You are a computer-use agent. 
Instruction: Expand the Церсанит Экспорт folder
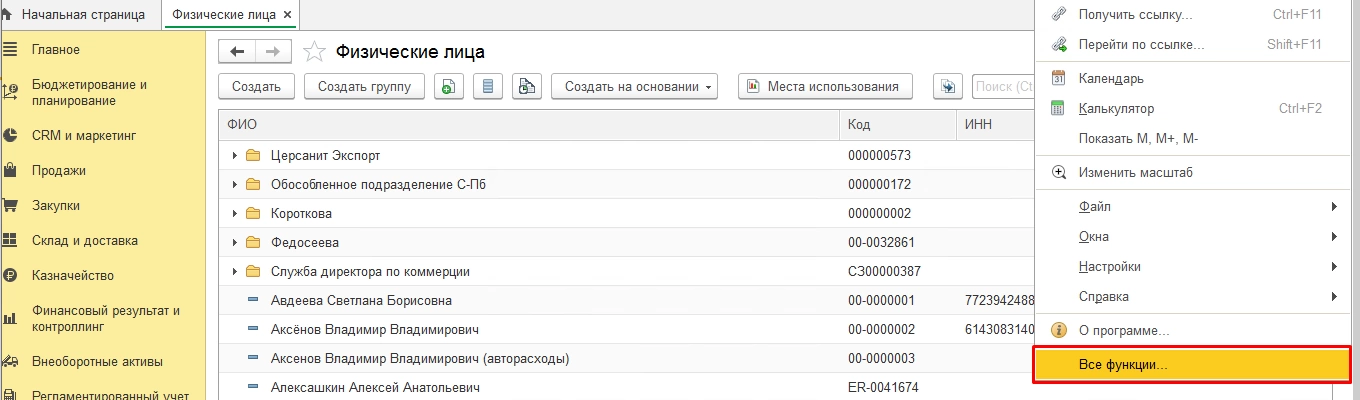click(x=235, y=156)
